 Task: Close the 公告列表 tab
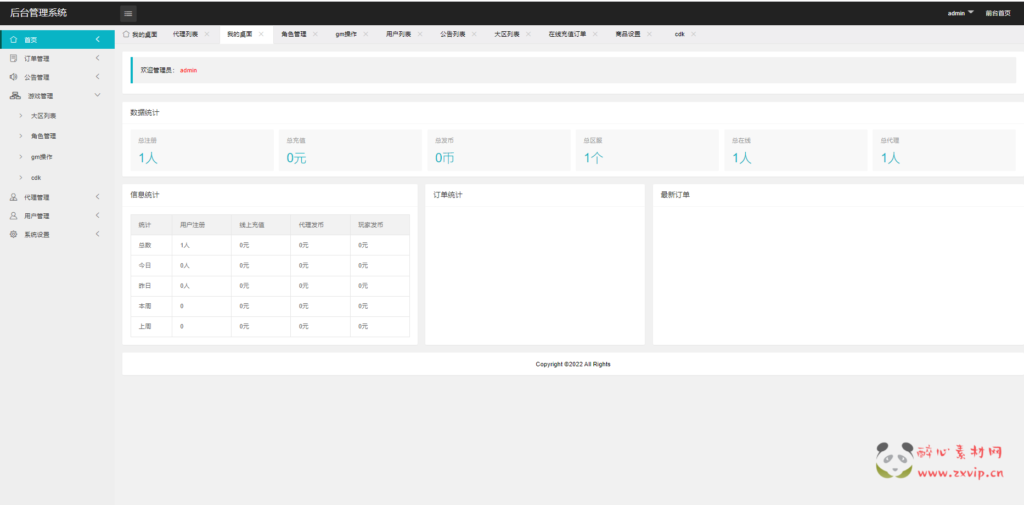475,34
